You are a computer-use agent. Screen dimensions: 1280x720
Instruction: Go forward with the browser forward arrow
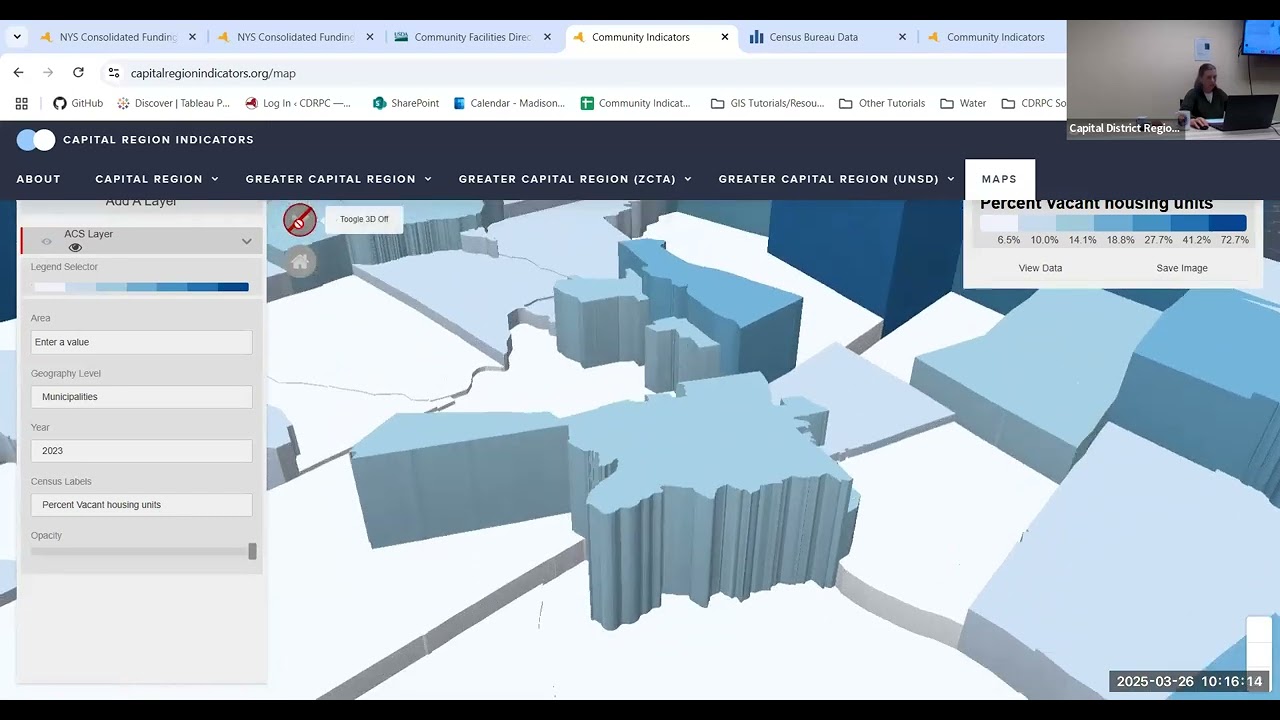[48, 73]
